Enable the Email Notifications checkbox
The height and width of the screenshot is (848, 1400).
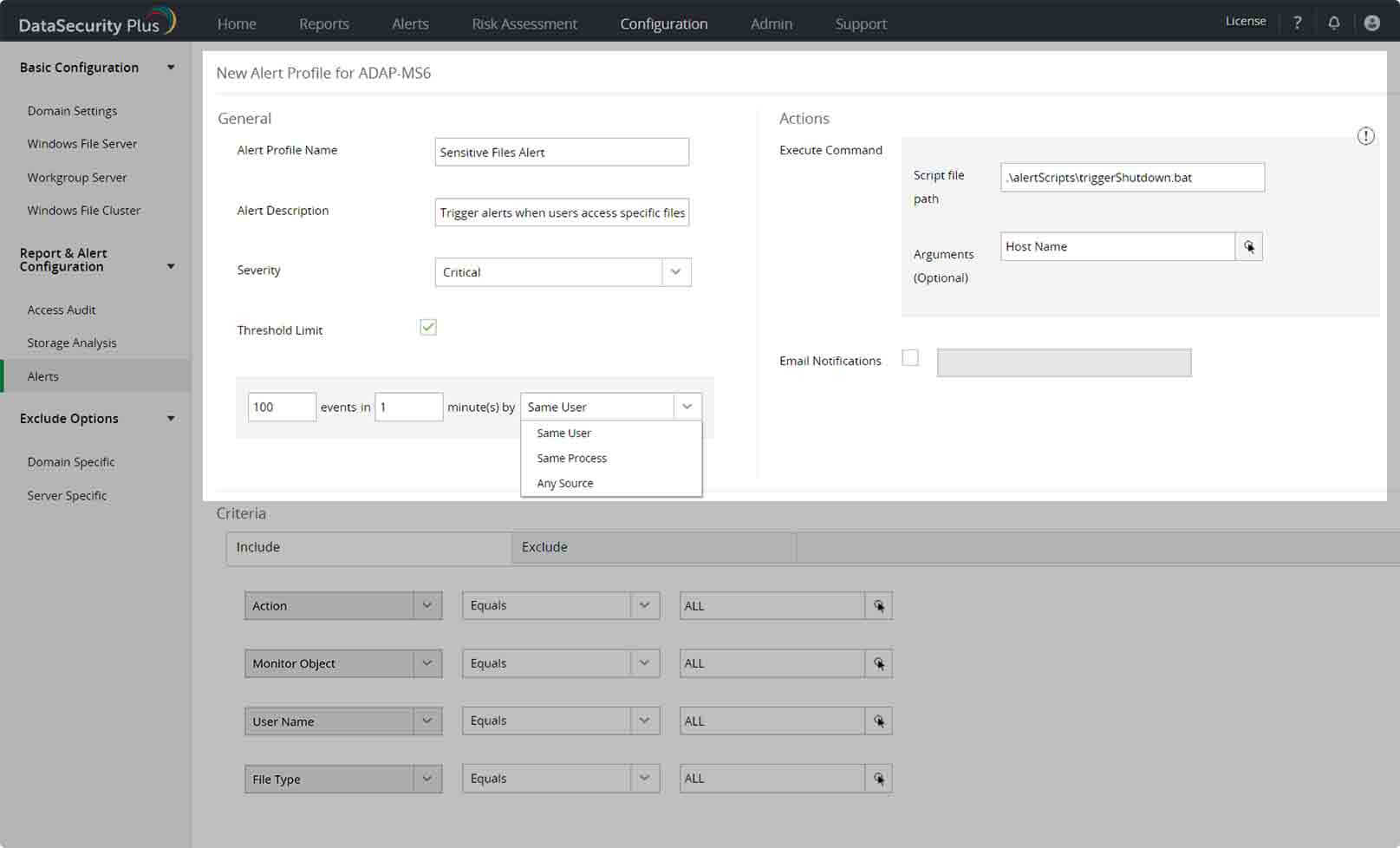tap(910, 358)
